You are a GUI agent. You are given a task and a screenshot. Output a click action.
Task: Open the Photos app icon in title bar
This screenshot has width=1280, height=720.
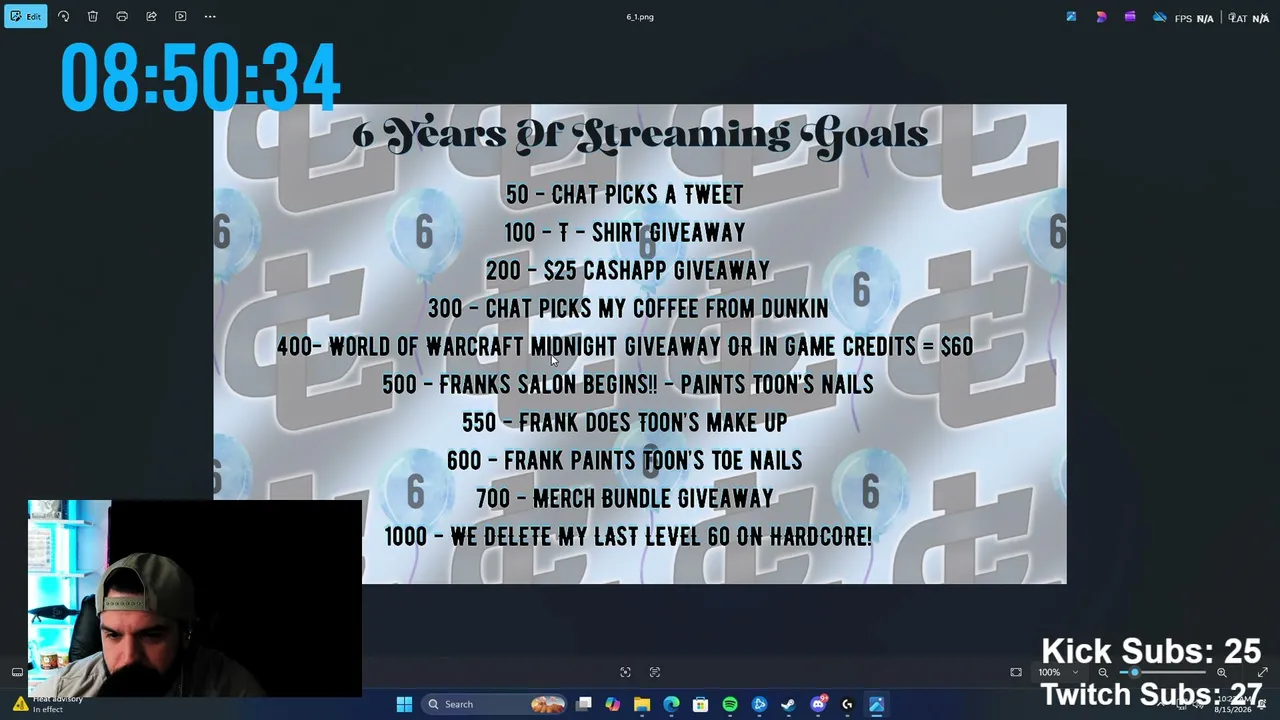coord(1071,17)
